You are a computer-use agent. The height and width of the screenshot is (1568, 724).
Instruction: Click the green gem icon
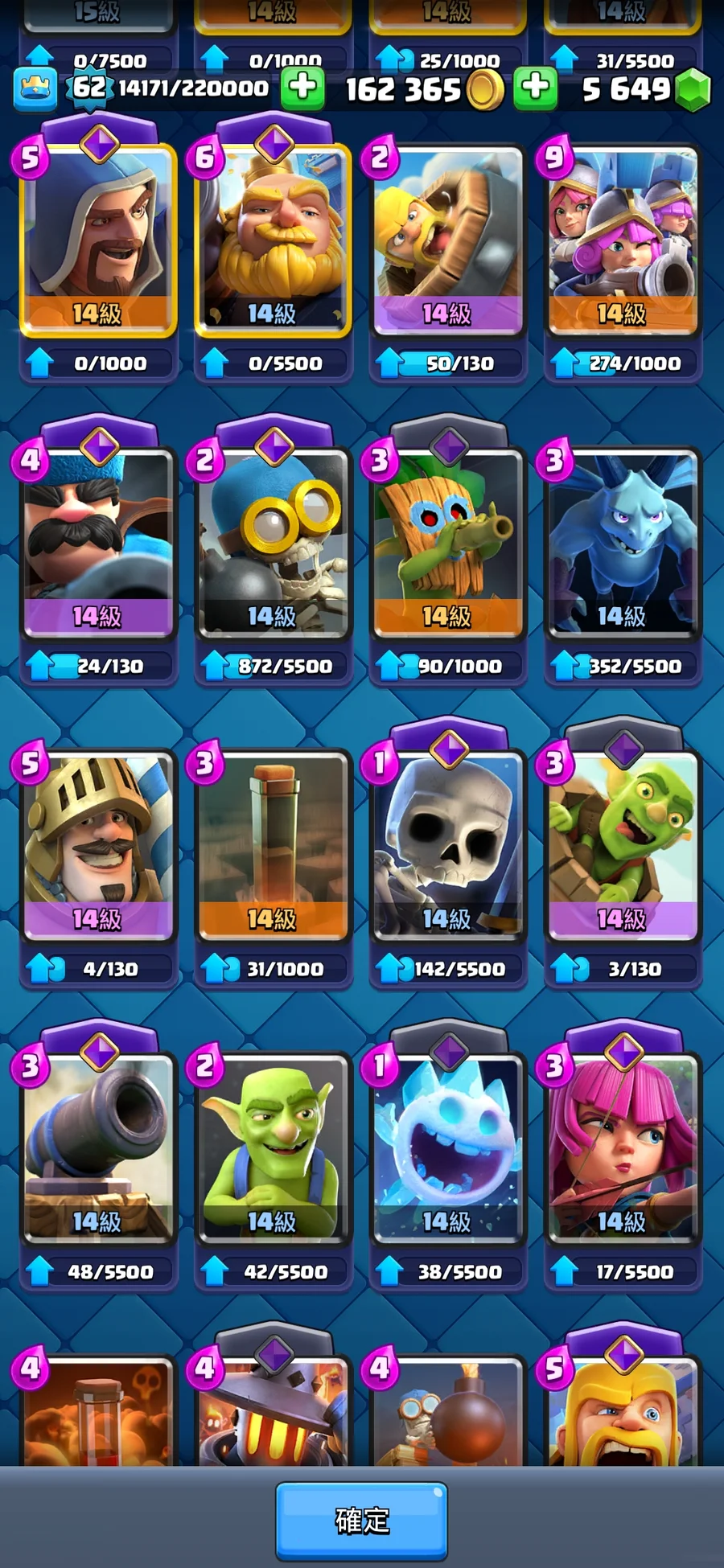[x=693, y=89]
